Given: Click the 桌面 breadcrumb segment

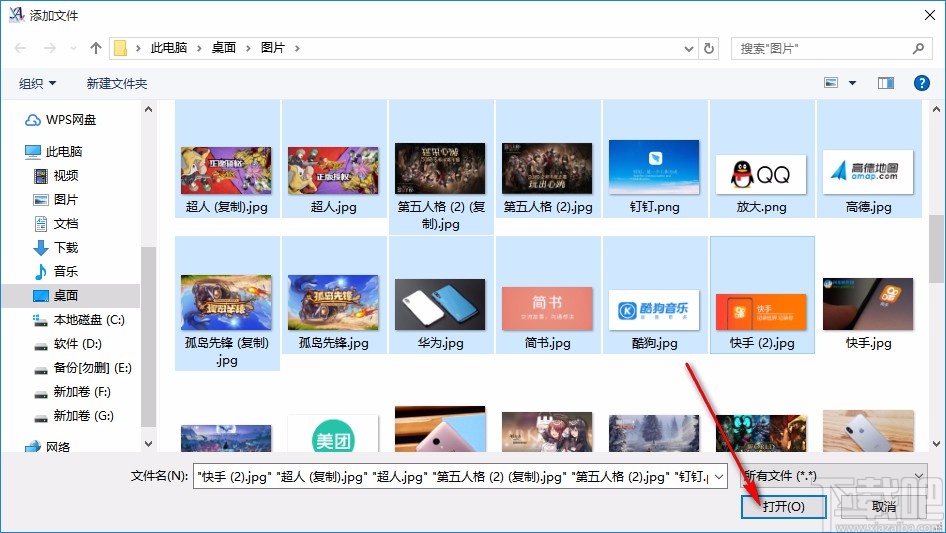Looking at the screenshot, I should tap(223, 48).
